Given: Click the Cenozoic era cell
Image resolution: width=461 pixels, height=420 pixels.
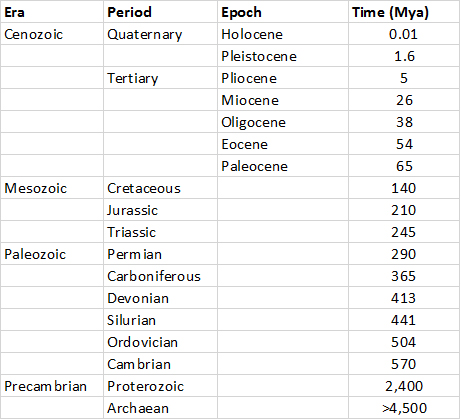Looking at the screenshot, I should [x=52, y=34].
